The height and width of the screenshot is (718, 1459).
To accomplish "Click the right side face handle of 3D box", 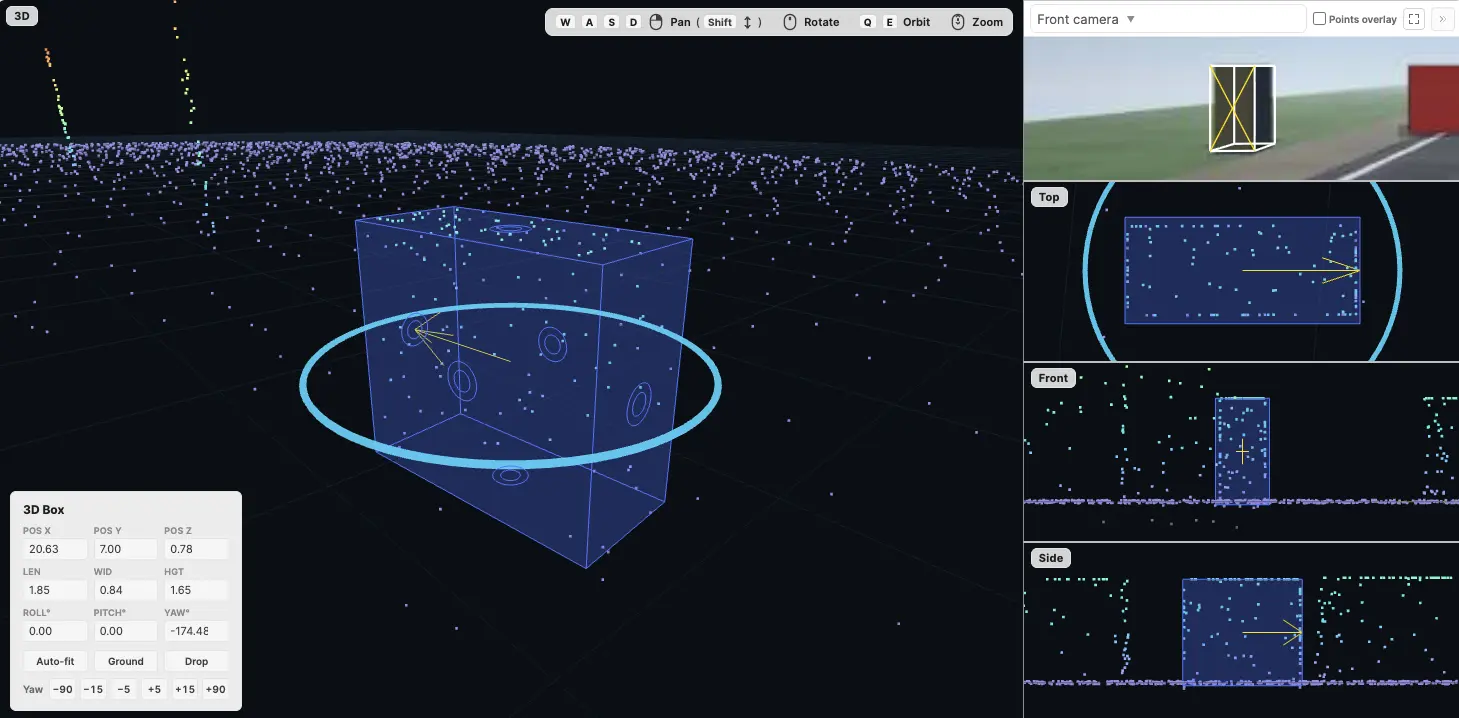I will tap(639, 405).
